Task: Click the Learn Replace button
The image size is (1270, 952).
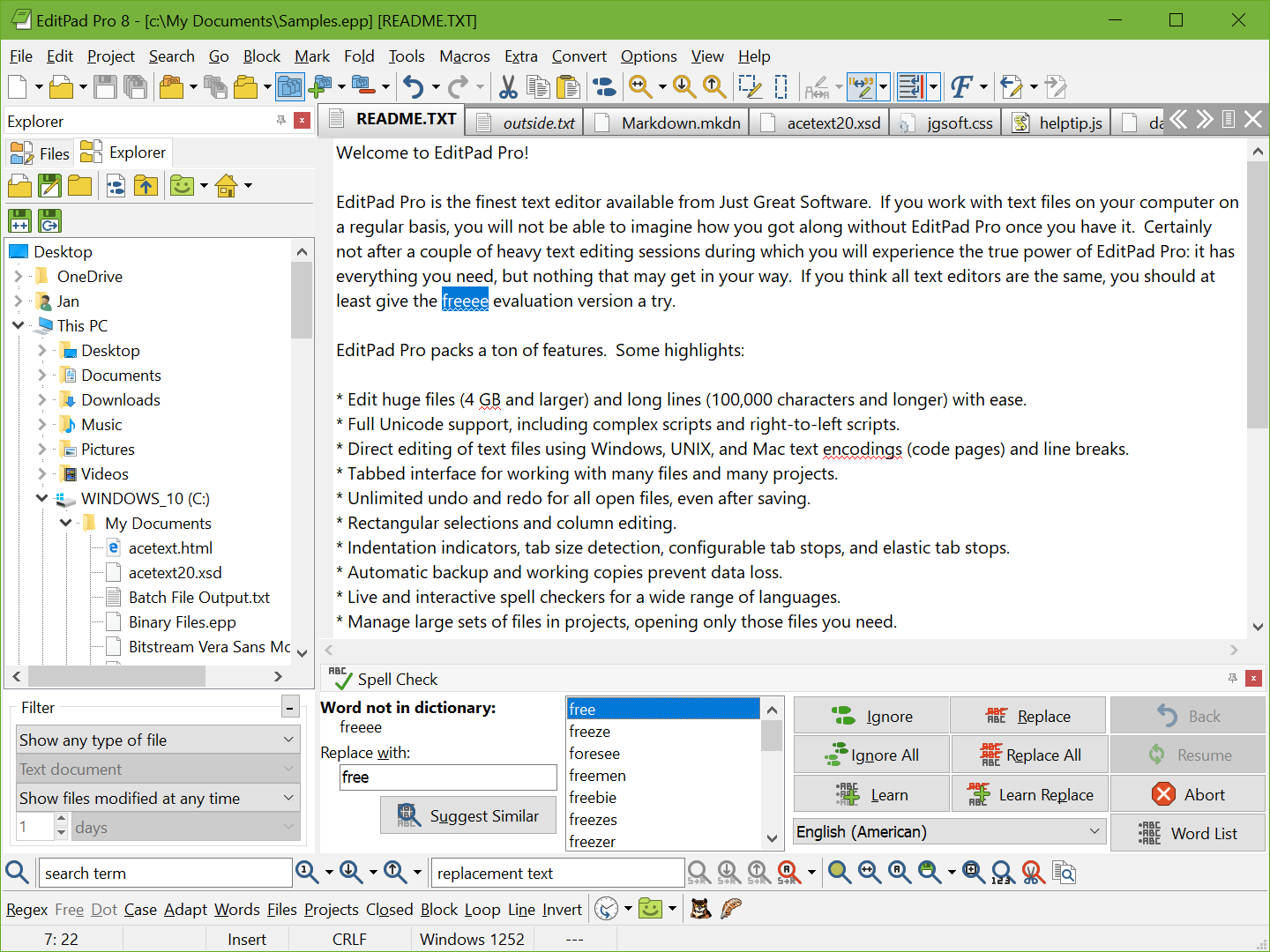Action: (1029, 794)
